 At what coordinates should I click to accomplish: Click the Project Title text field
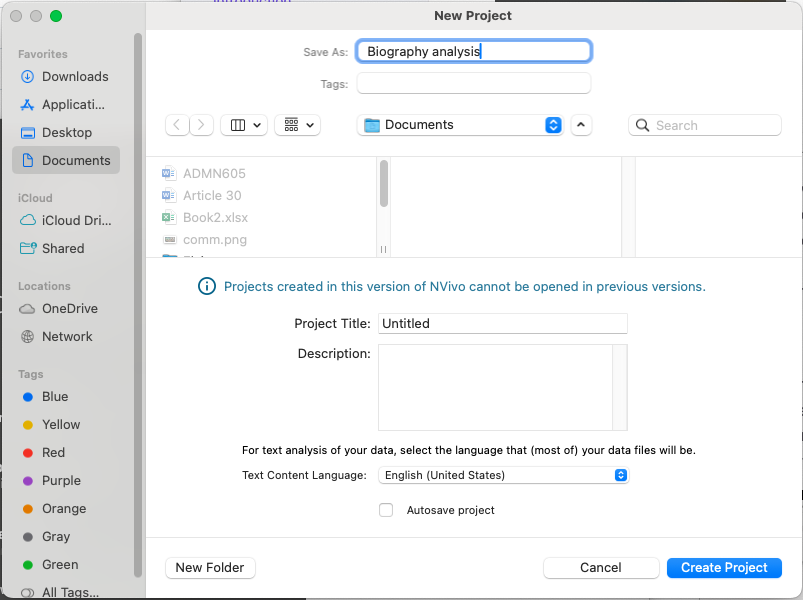502,323
